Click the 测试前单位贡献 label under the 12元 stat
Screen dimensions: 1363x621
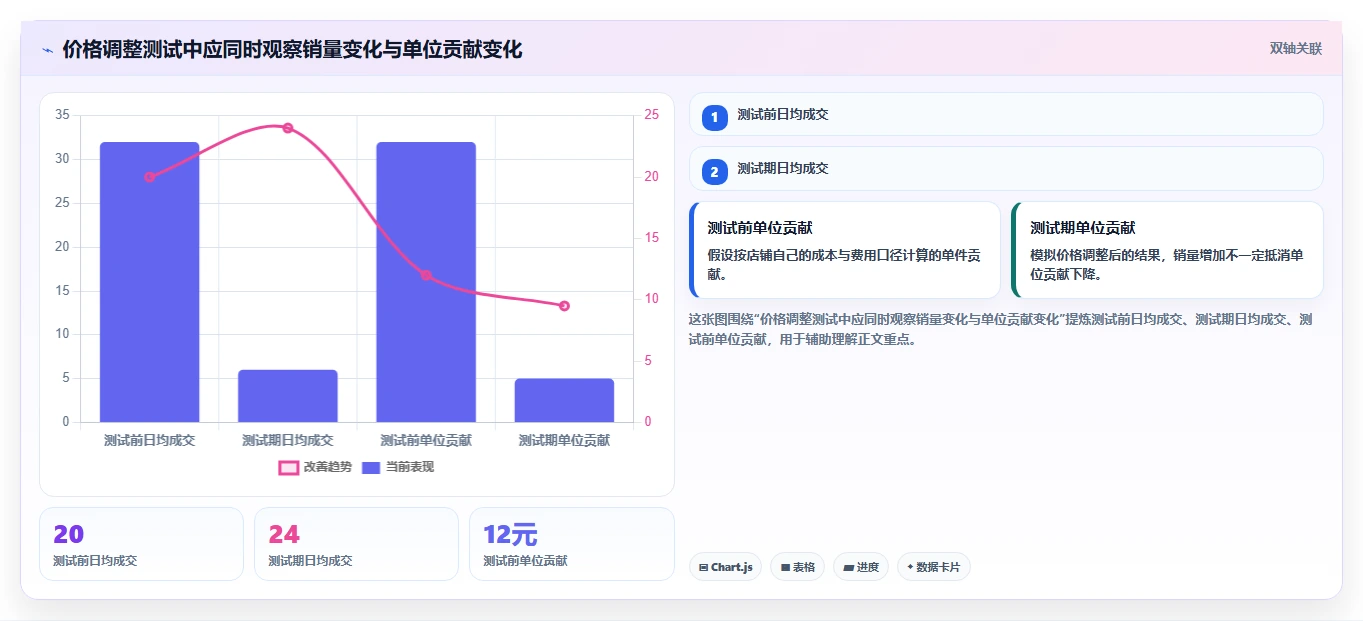click(525, 561)
